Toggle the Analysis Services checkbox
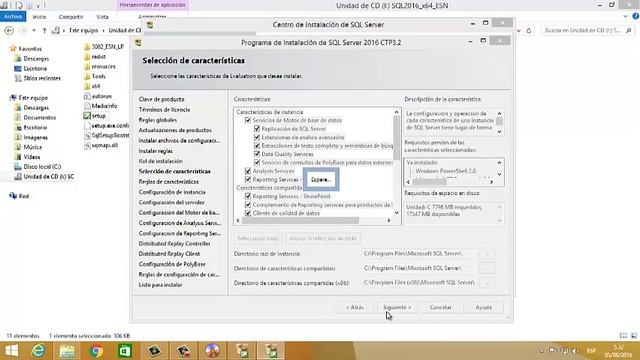This screenshot has width=640, height=360. pos(248,171)
